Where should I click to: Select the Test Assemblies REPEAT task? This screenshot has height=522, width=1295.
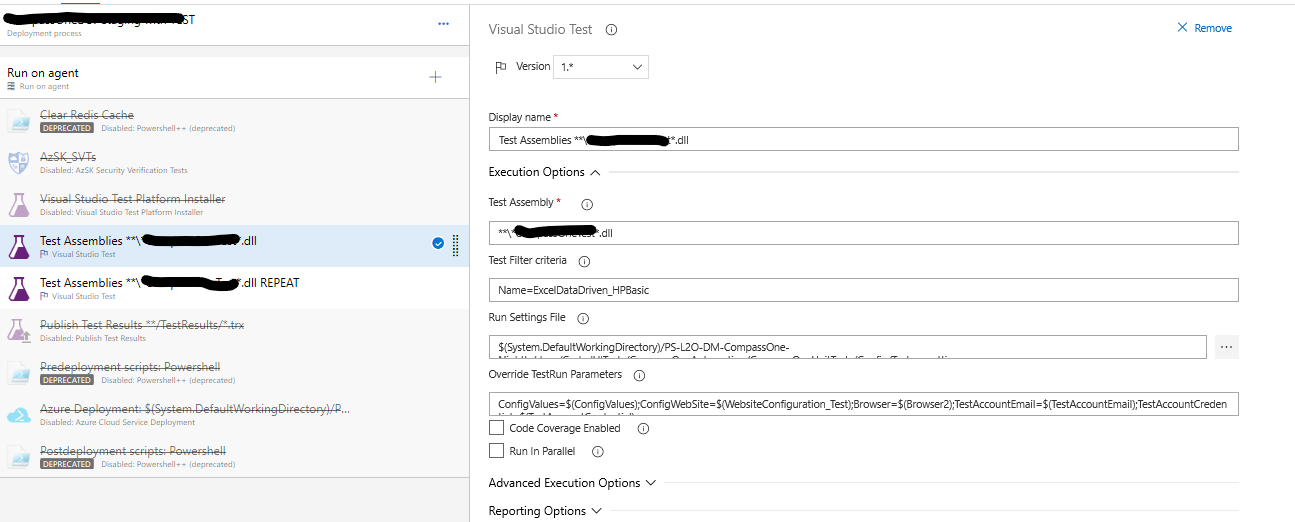click(x=234, y=288)
